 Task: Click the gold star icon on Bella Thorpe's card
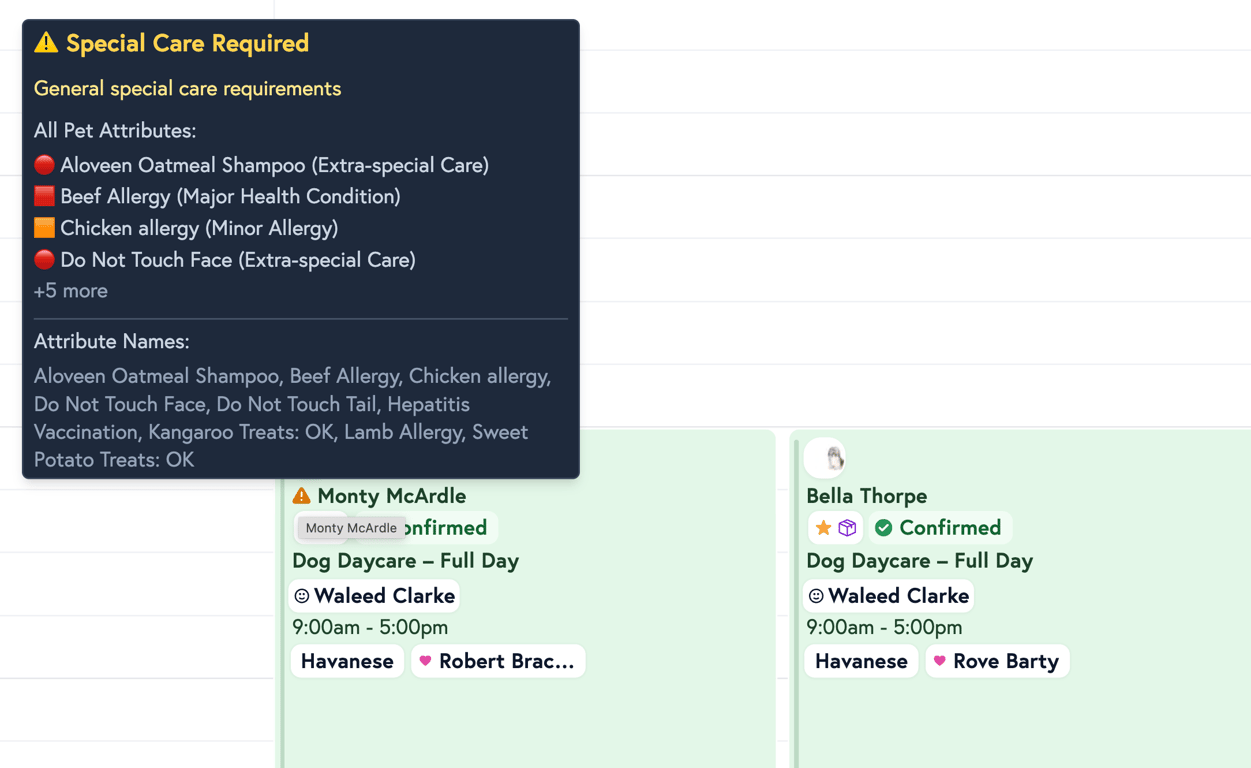coord(823,528)
